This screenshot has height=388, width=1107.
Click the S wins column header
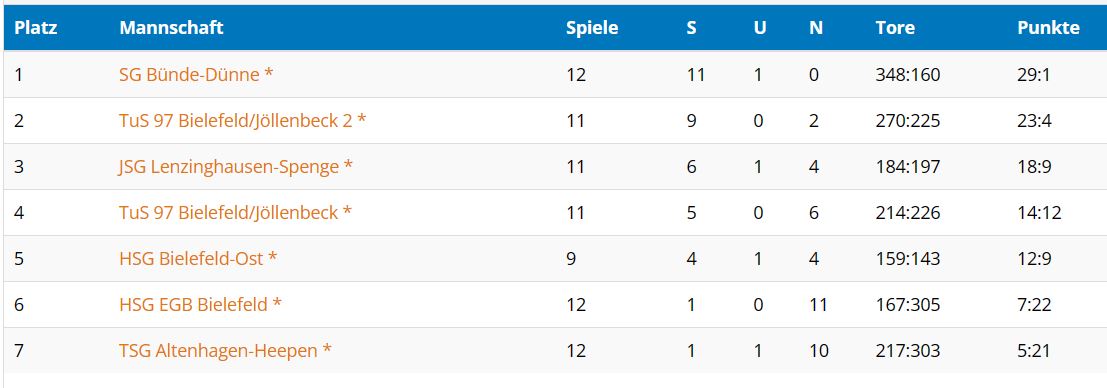click(x=691, y=28)
